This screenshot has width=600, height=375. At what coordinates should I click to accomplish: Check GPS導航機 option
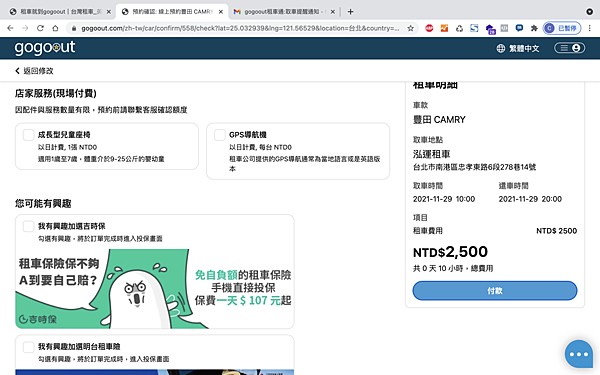coord(220,135)
